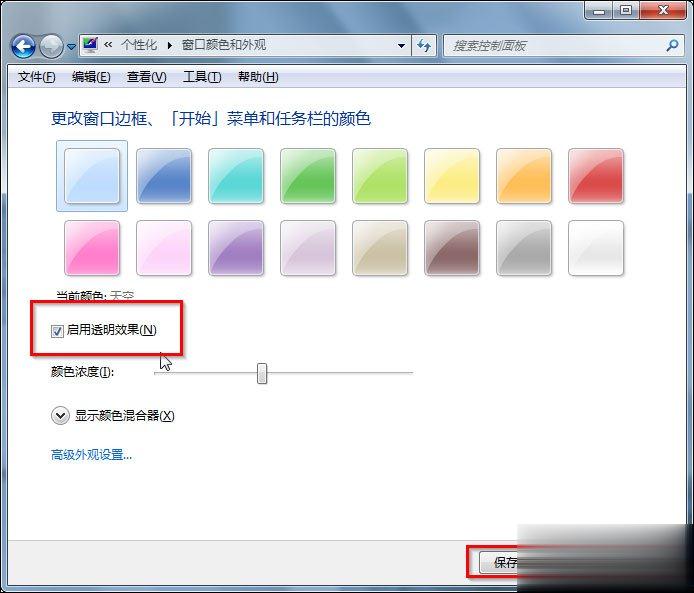Select the green color swatch
This screenshot has width=694, height=593.
[308, 176]
